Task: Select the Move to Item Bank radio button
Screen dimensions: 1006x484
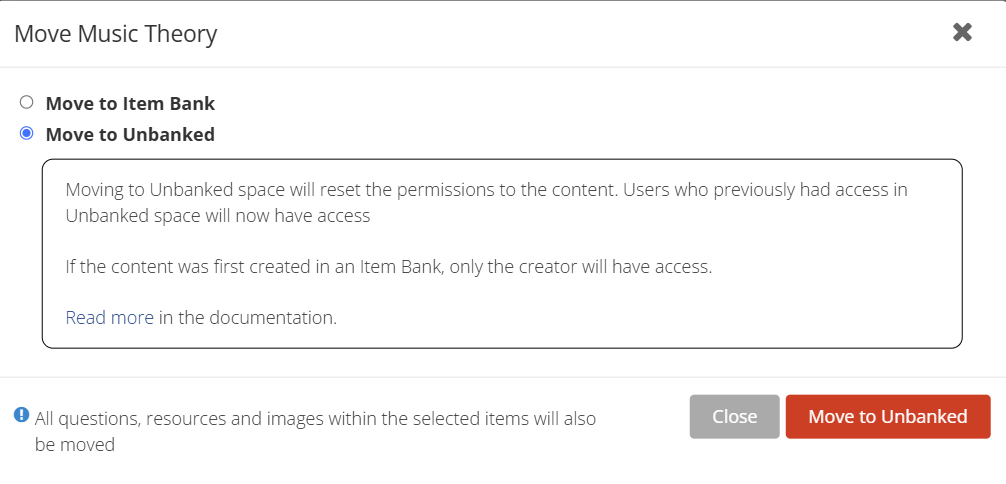Action: (x=26, y=102)
